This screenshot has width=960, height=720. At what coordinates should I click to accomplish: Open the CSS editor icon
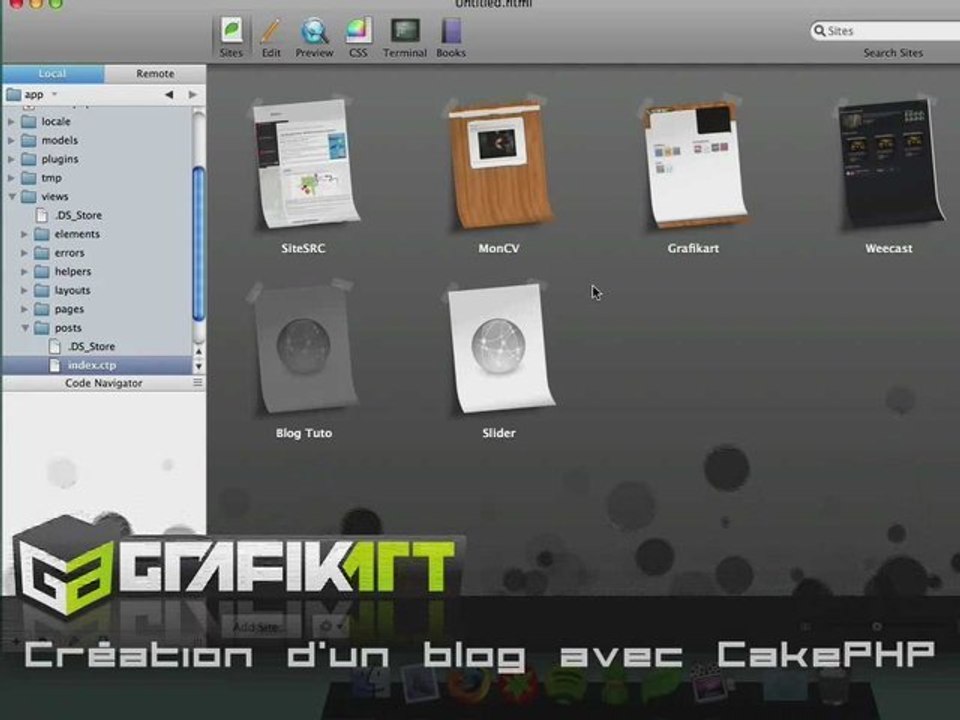point(358,37)
